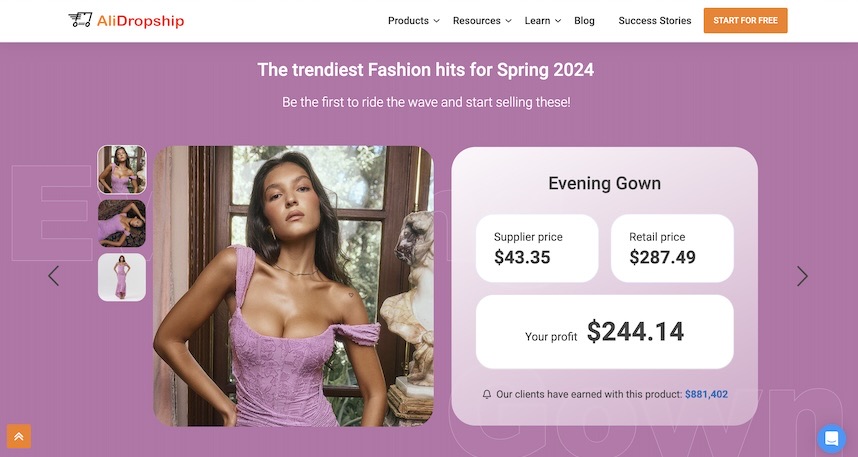Select the first gown thumbnail

[122, 170]
